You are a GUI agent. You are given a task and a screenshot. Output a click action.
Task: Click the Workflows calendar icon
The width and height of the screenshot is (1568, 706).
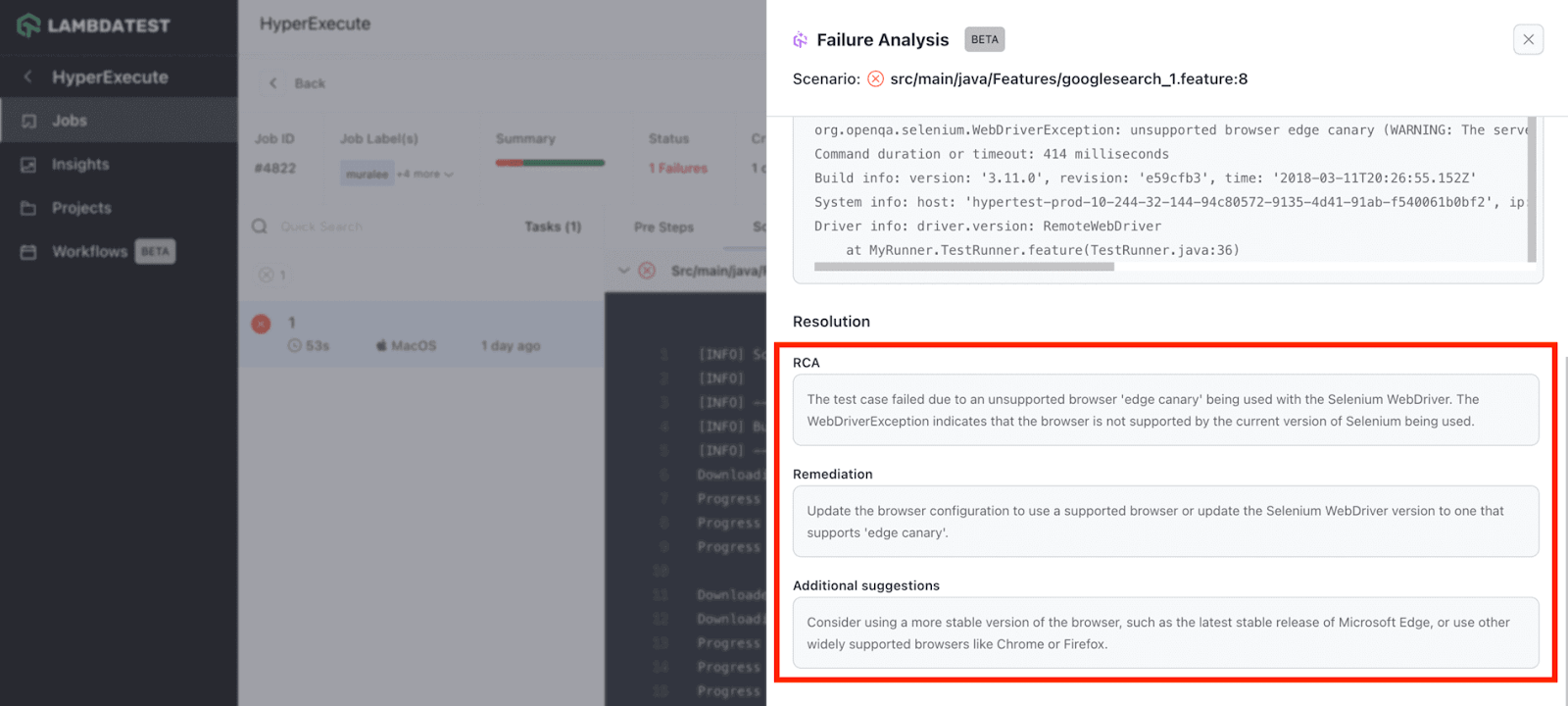point(28,252)
